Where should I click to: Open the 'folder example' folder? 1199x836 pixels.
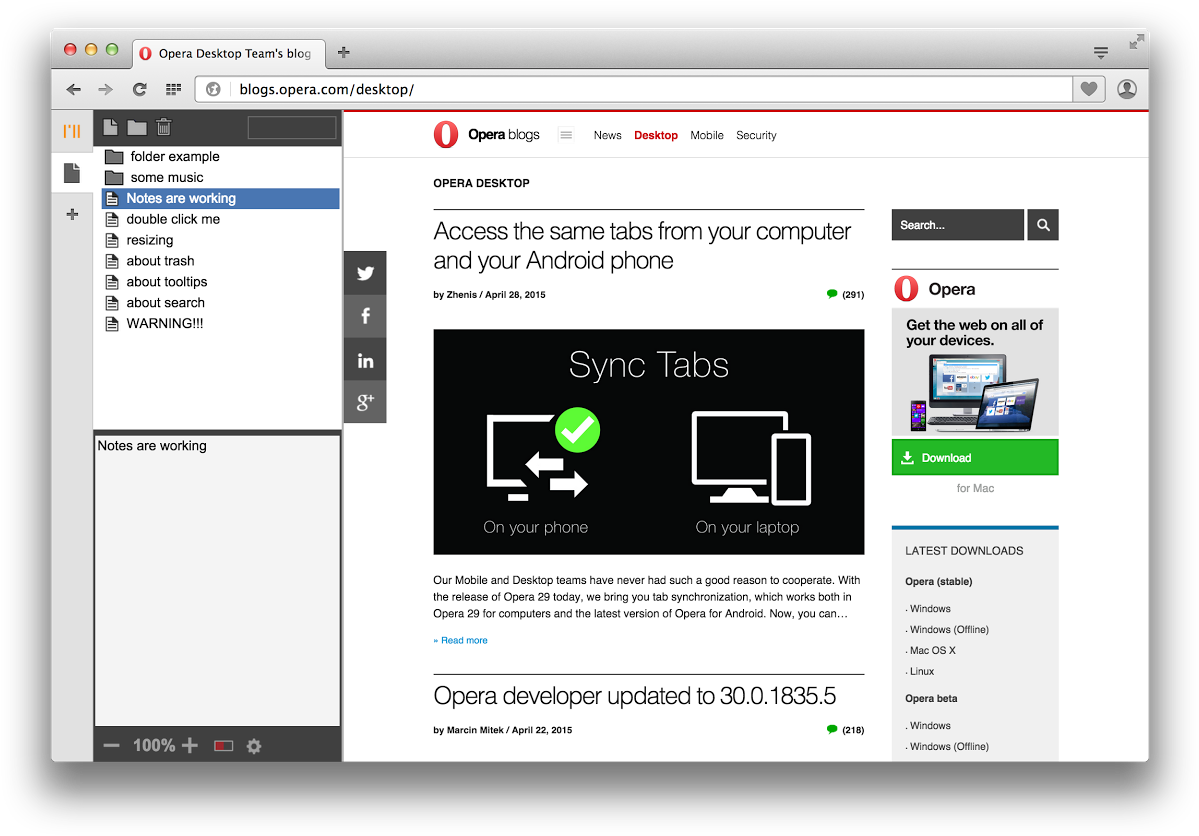[174, 157]
